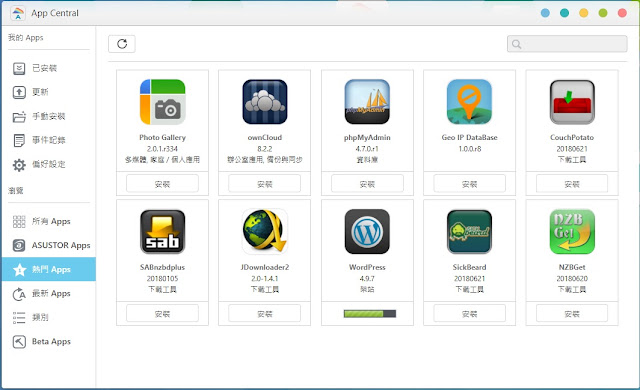Click the Photo Gallery title text
Screen dimensions: 640x390
[x=162, y=137]
